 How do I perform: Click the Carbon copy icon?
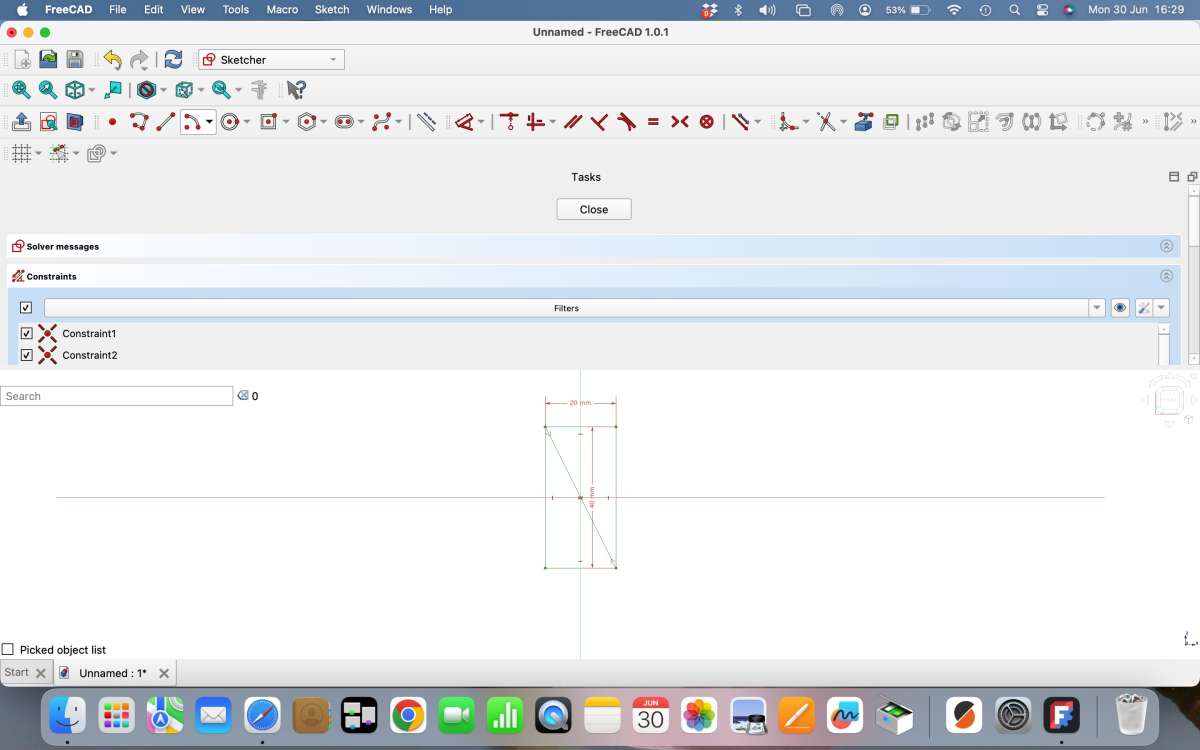coord(891,122)
